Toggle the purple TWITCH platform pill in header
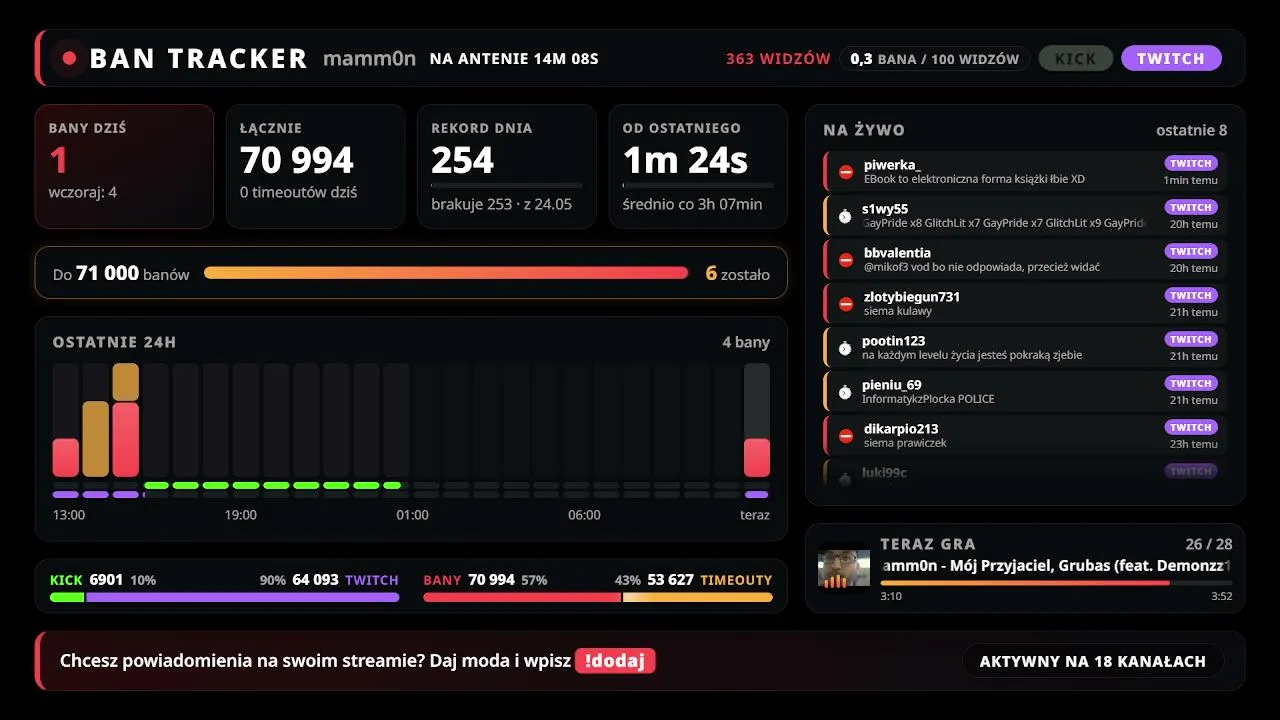Image resolution: width=1280 pixels, height=720 pixels. 1171,58
